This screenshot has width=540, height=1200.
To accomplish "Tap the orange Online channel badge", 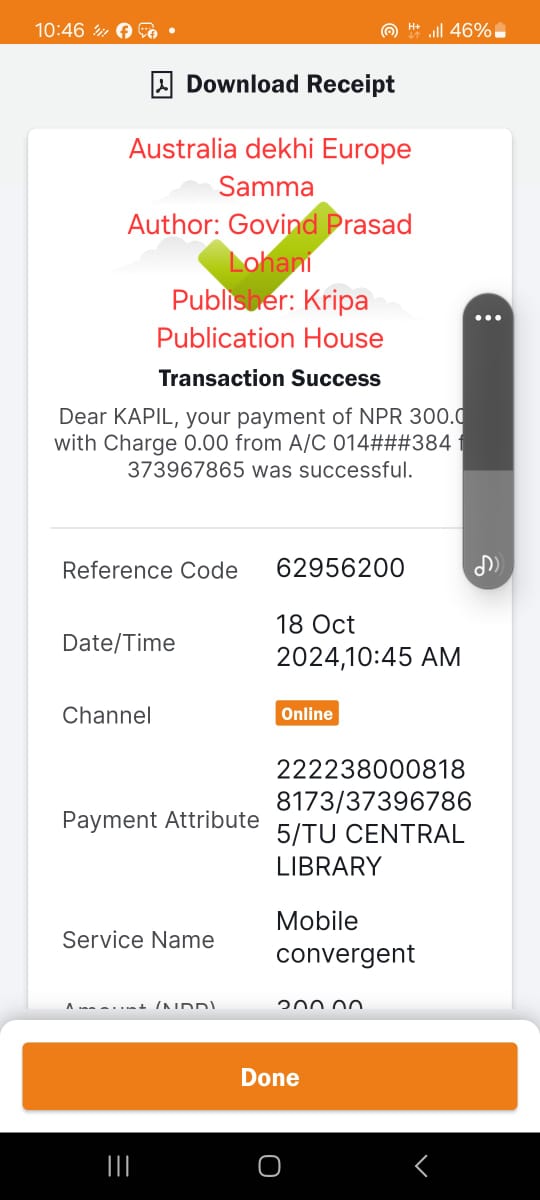I will click(307, 714).
